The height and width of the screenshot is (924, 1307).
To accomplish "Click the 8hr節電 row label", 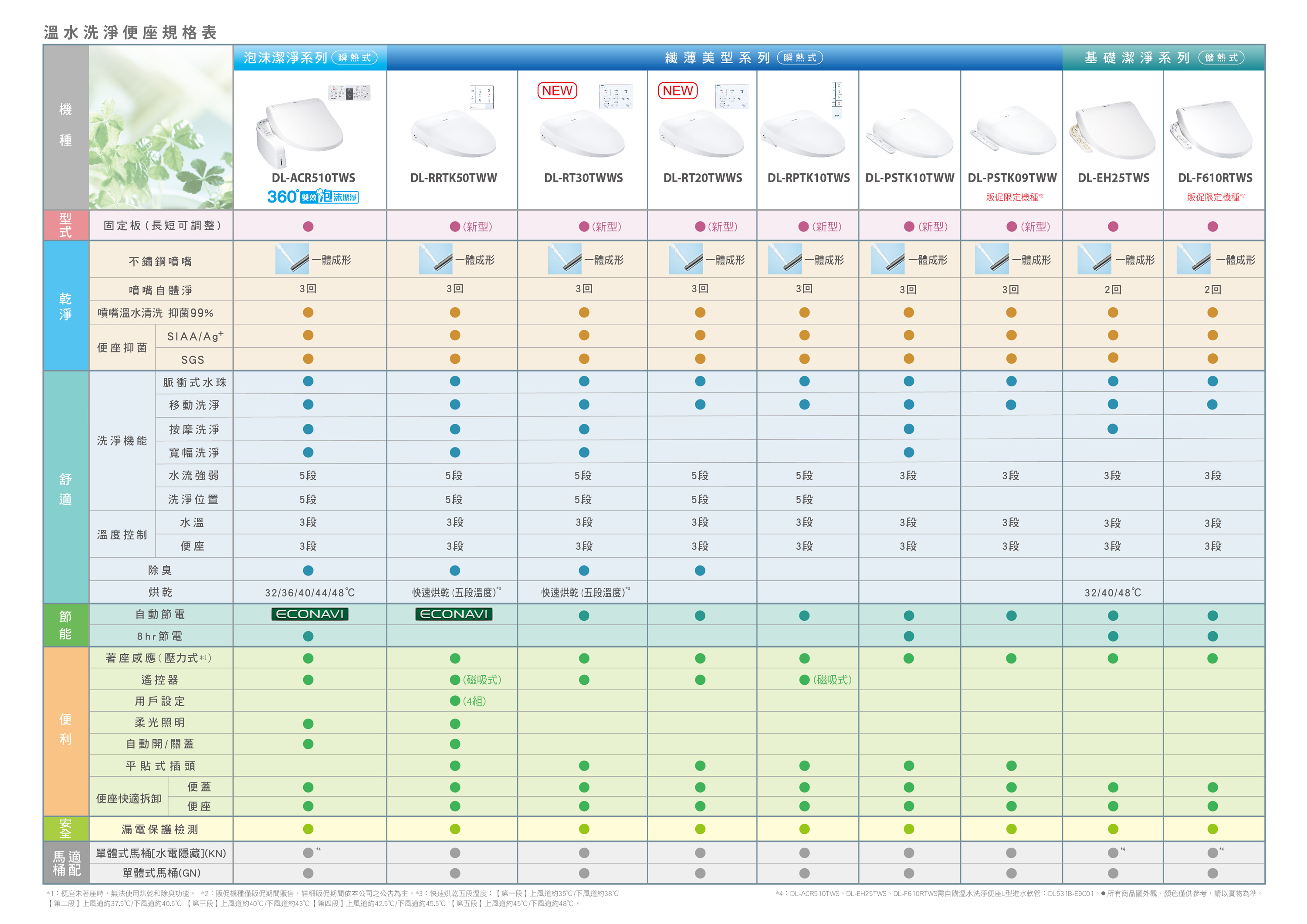I will pos(159,636).
